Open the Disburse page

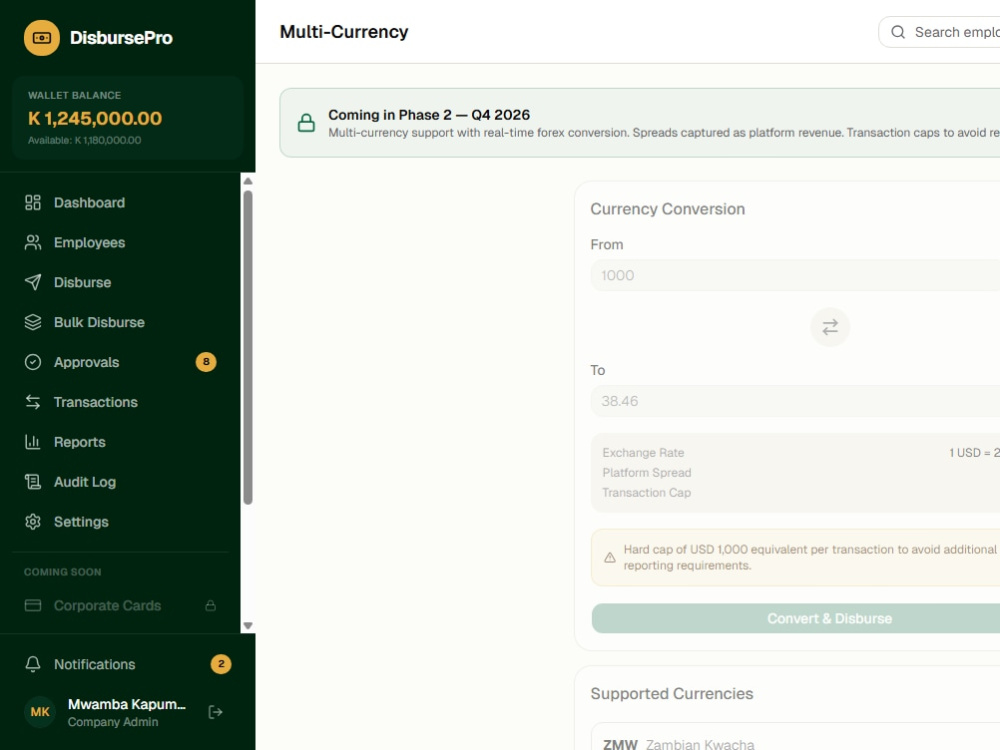pos(121,283)
